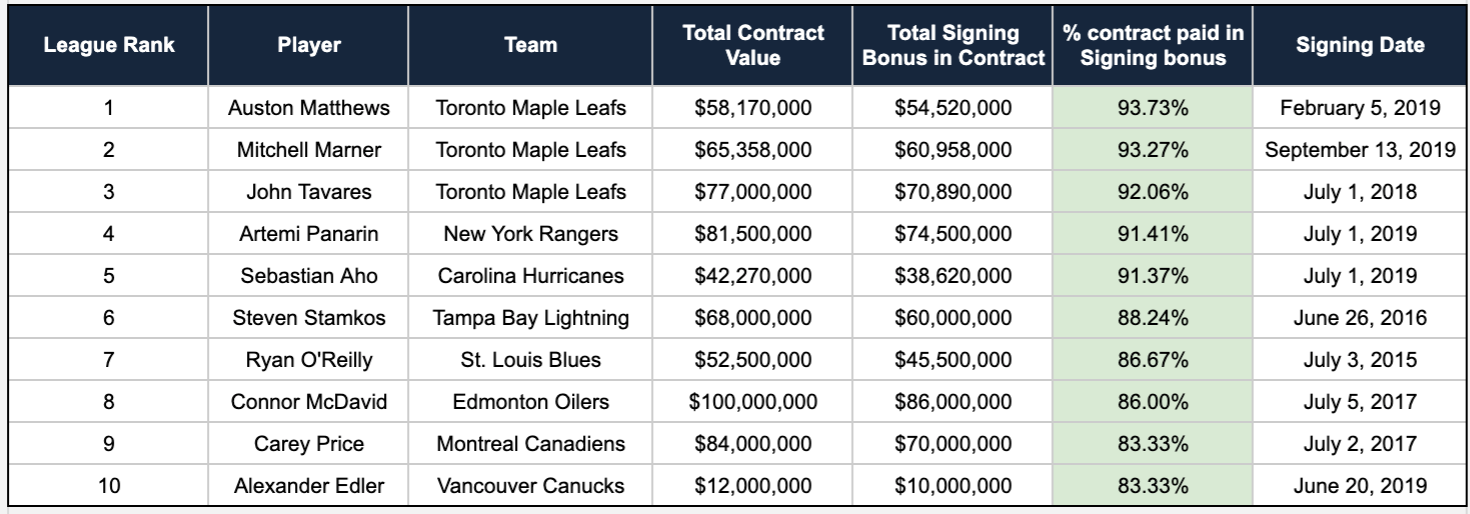Select the Alexander Edler cell
1470x514 pixels.
(x=309, y=486)
